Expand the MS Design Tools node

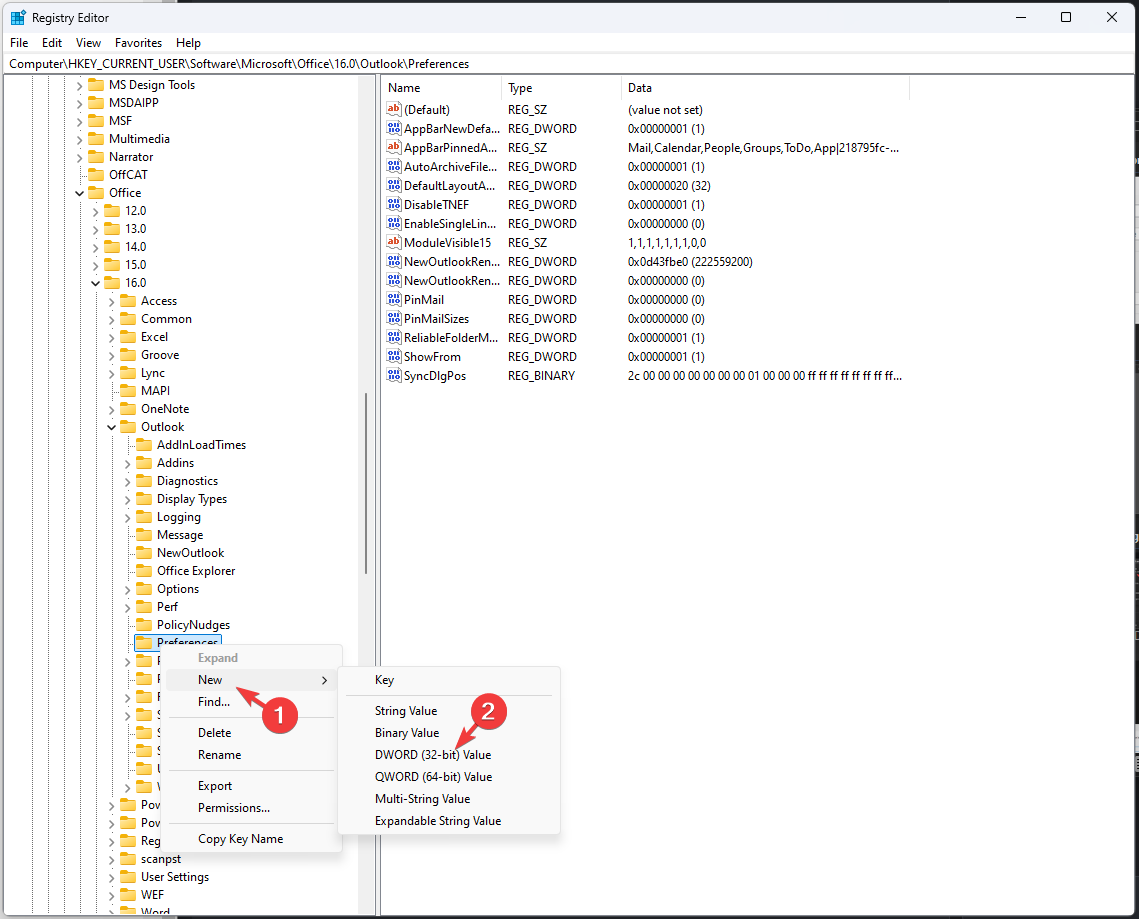pos(79,85)
